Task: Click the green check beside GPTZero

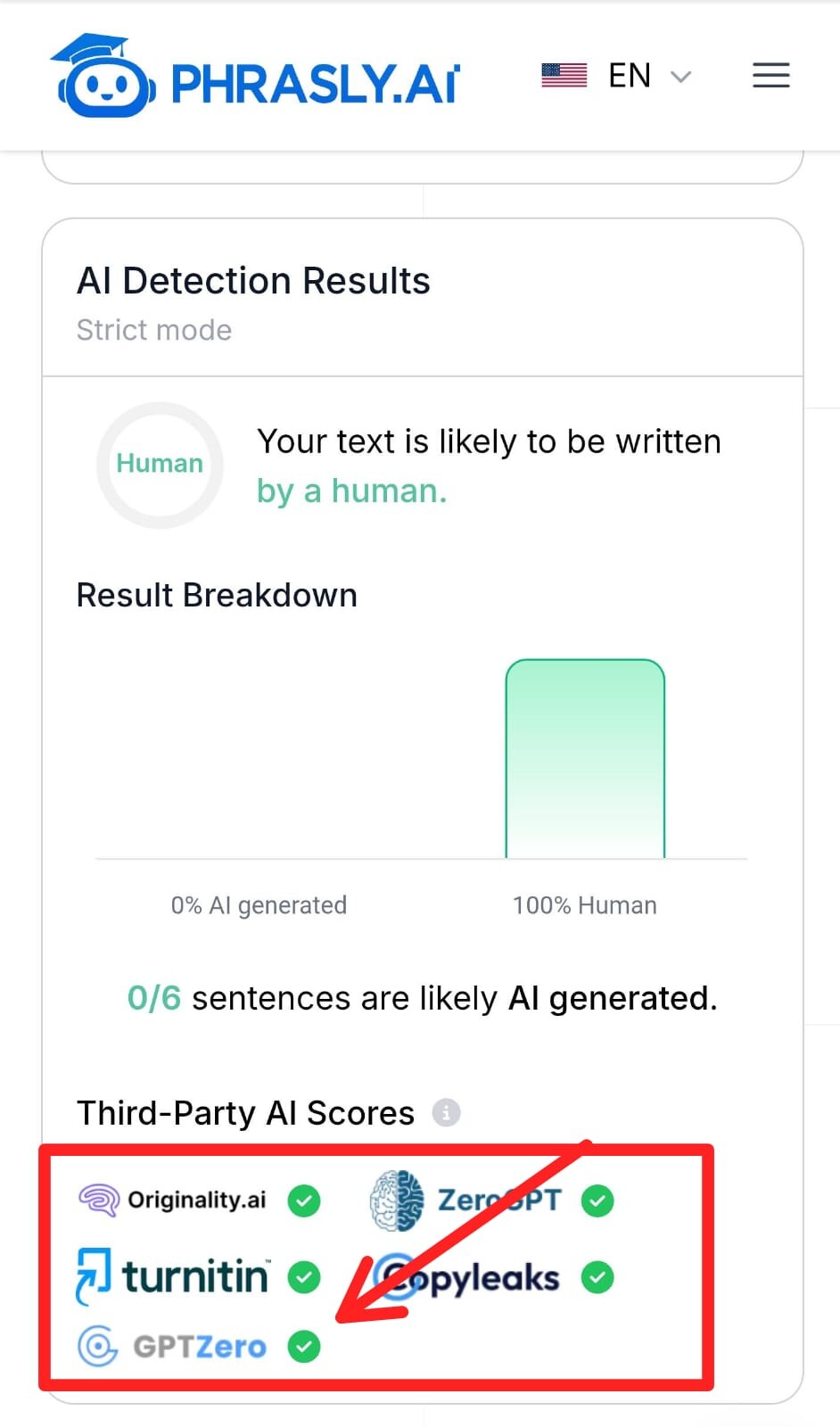Action: tap(304, 1346)
